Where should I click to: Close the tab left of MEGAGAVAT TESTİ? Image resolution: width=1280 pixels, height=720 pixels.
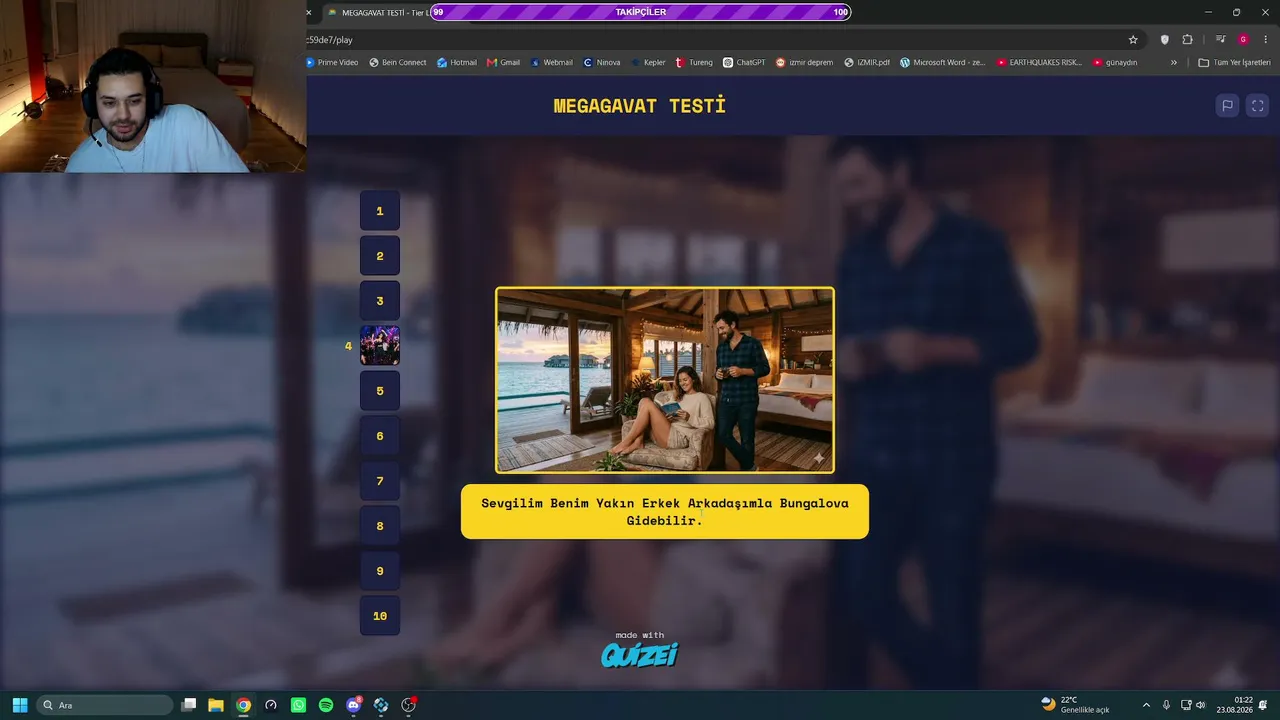point(309,12)
